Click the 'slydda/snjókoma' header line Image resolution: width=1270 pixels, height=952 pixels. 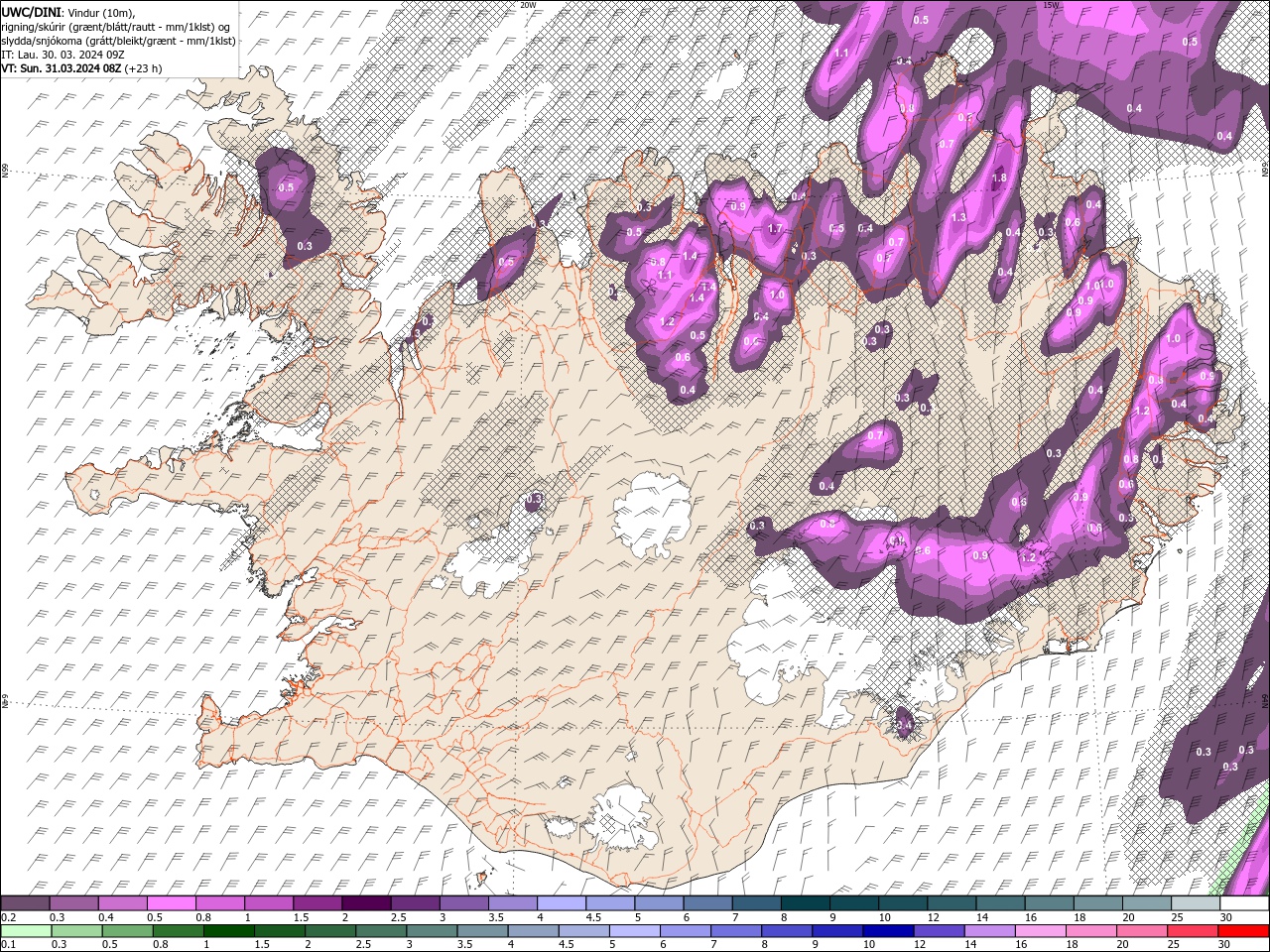click(x=118, y=41)
